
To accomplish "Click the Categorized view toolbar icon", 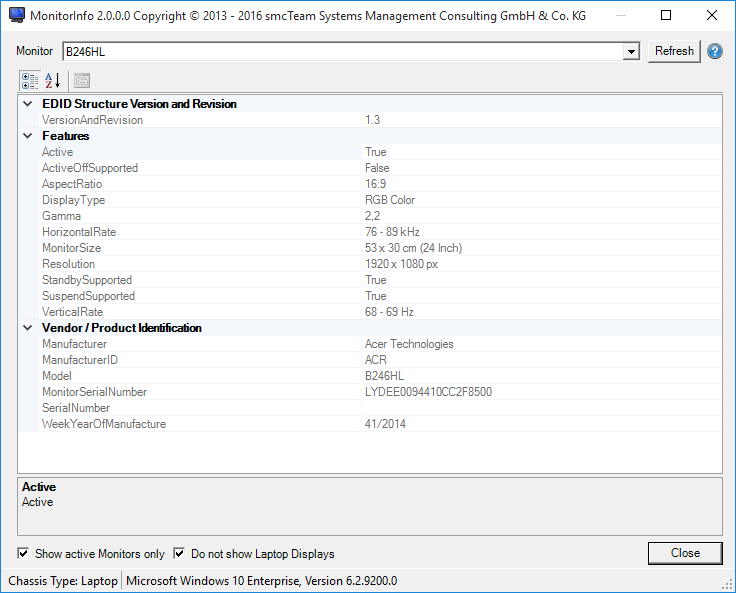I will coord(30,81).
